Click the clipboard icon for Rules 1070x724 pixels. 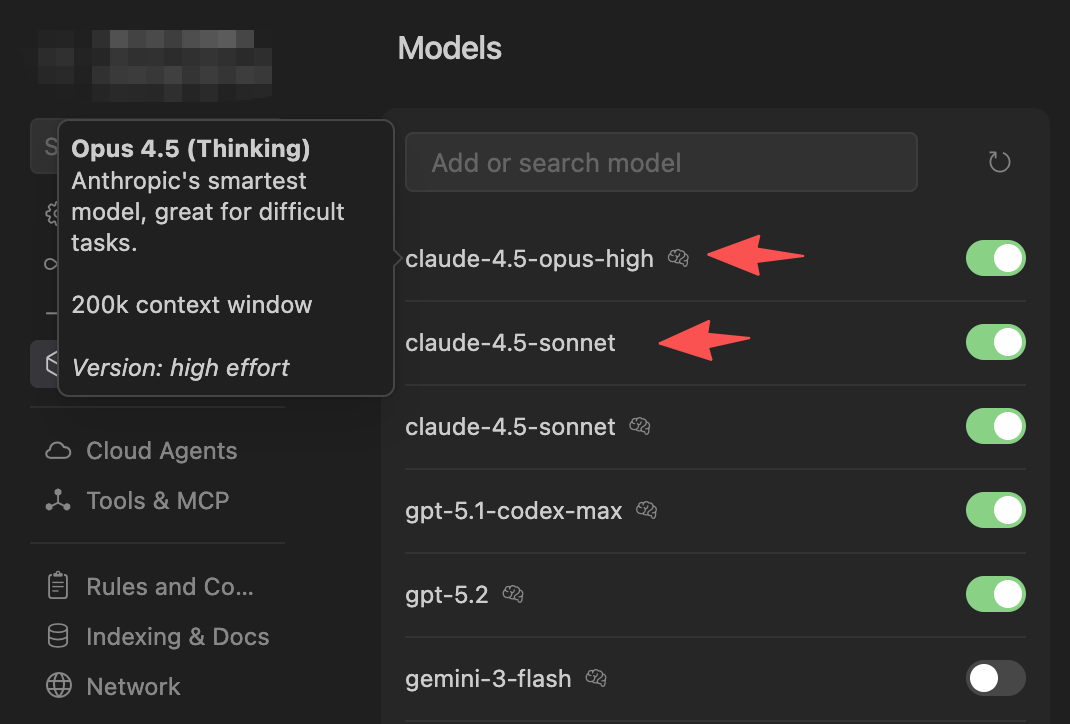point(59,586)
